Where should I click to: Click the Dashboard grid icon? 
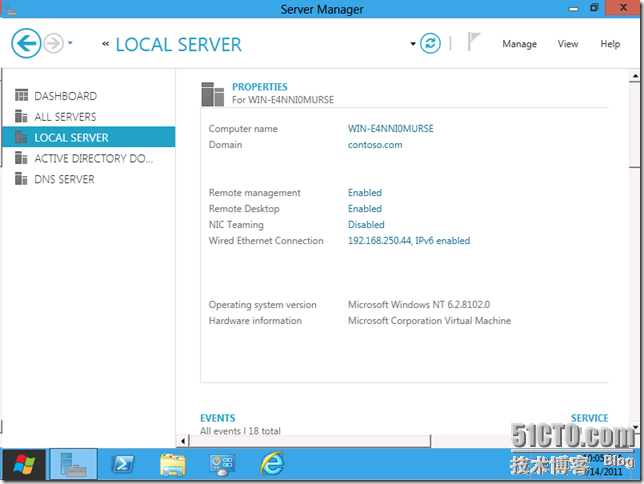pos(21,95)
